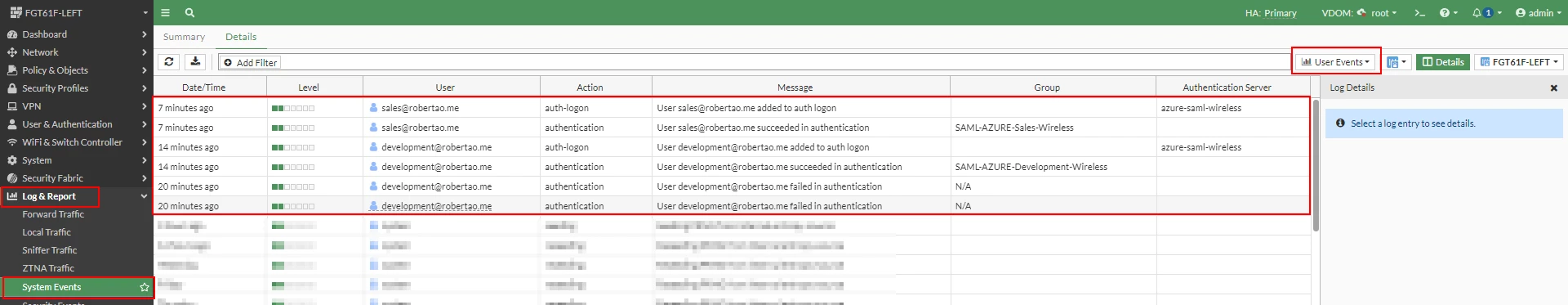Click the VPN monitor icon
Image resolution: width=1568 pixels, height=305 pixels.
pos(12,106)
